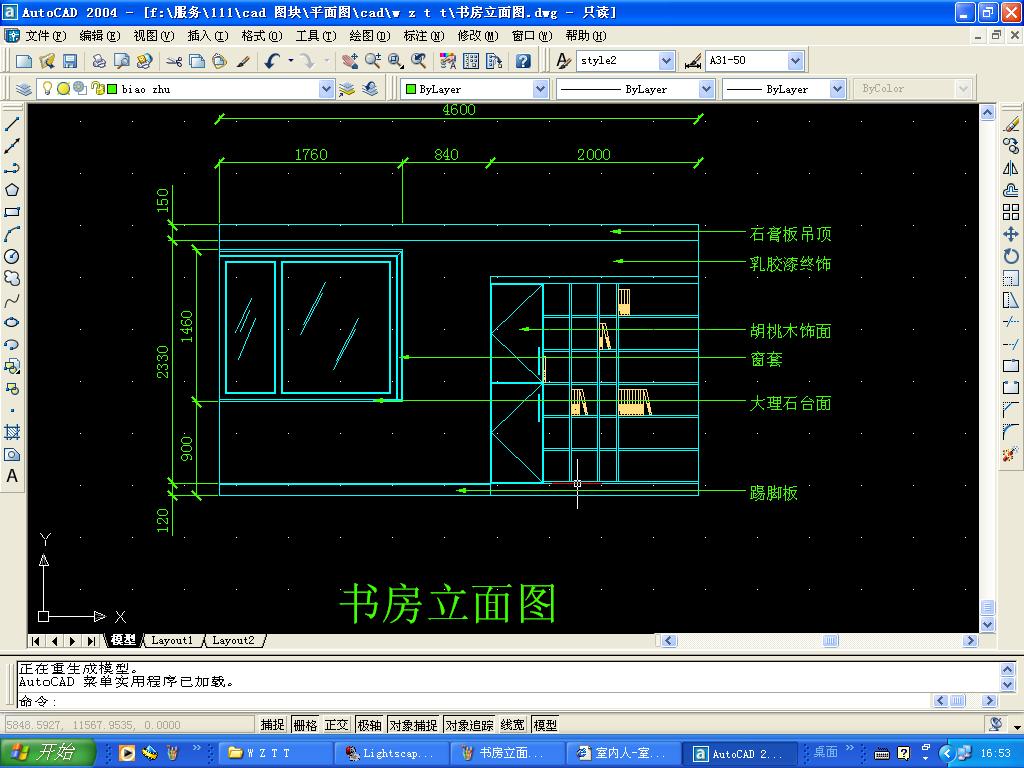This screenshot has width=1024, height=768.
Task: Click the Publish icon
Action: point(144,61)
